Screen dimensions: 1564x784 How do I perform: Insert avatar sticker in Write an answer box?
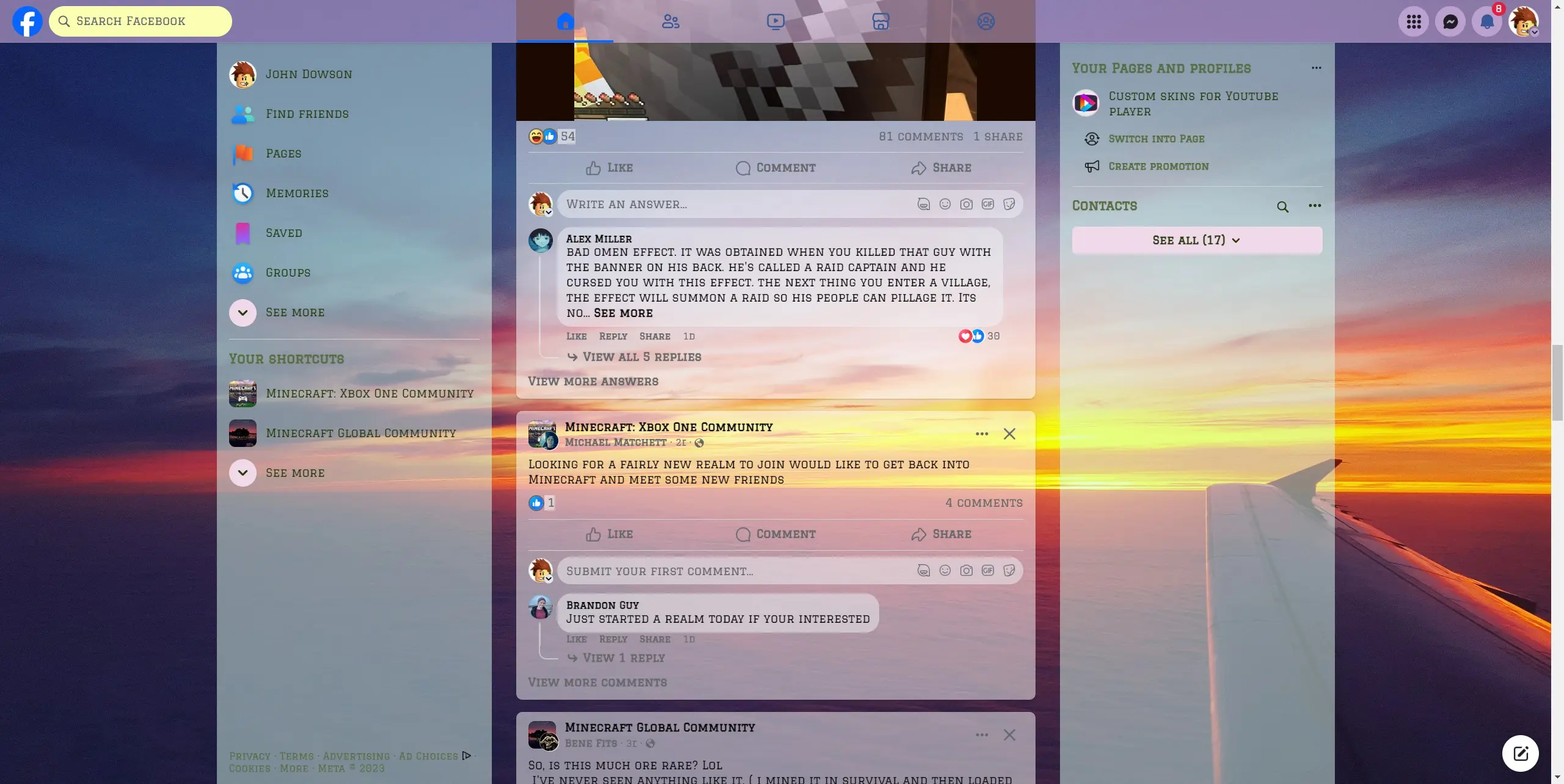923,205
